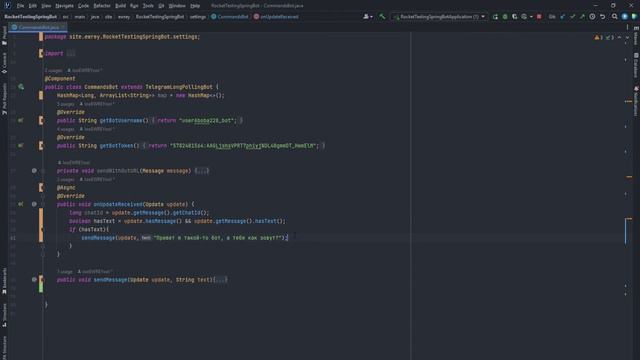Toggle the Database tool window
This screenshot has height=360, width=640.
pos(636,64)
